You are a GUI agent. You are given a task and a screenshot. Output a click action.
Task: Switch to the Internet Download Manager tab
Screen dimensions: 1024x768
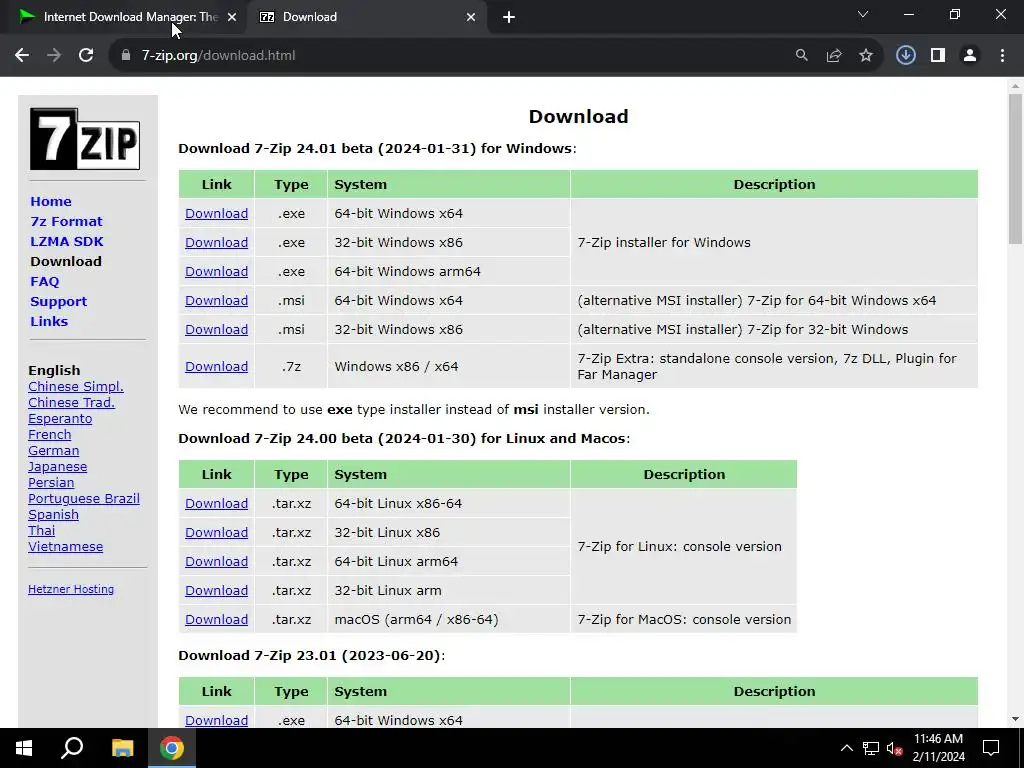coord(123,18)
